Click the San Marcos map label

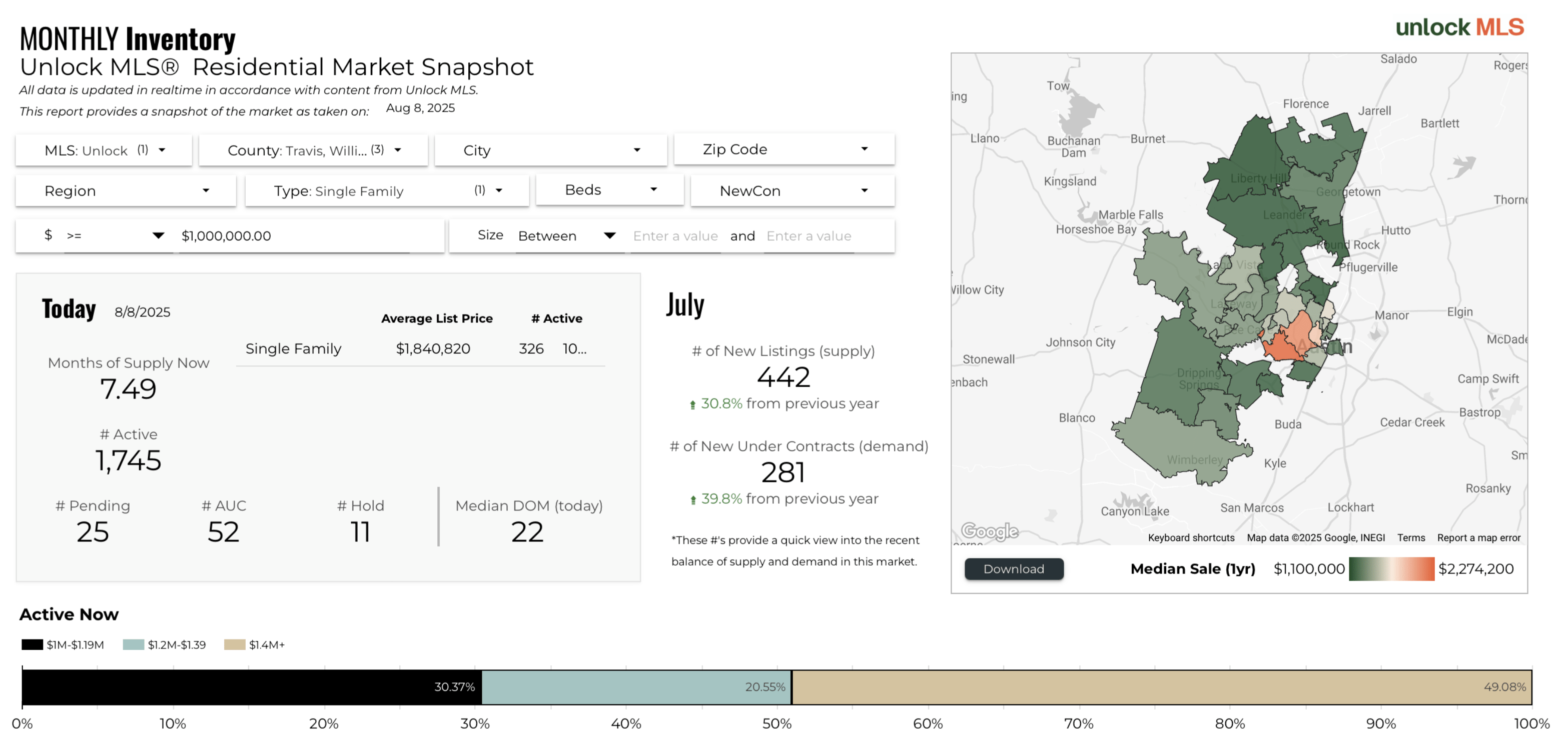click(x=1251, y=508)
